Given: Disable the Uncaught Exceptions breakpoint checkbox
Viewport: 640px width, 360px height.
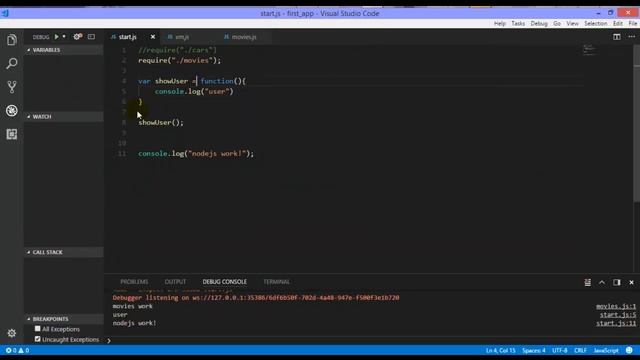Looking at the screenshot, I should (38, 339).
